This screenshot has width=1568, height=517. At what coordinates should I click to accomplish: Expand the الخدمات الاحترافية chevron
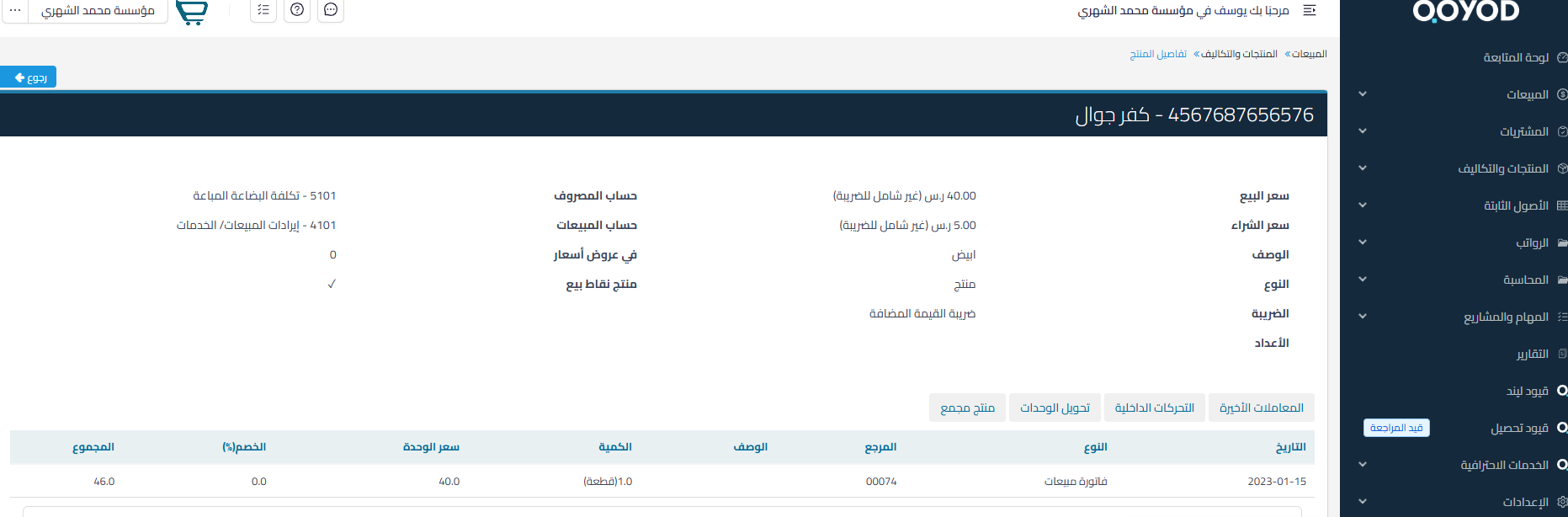coord(1363,465)
